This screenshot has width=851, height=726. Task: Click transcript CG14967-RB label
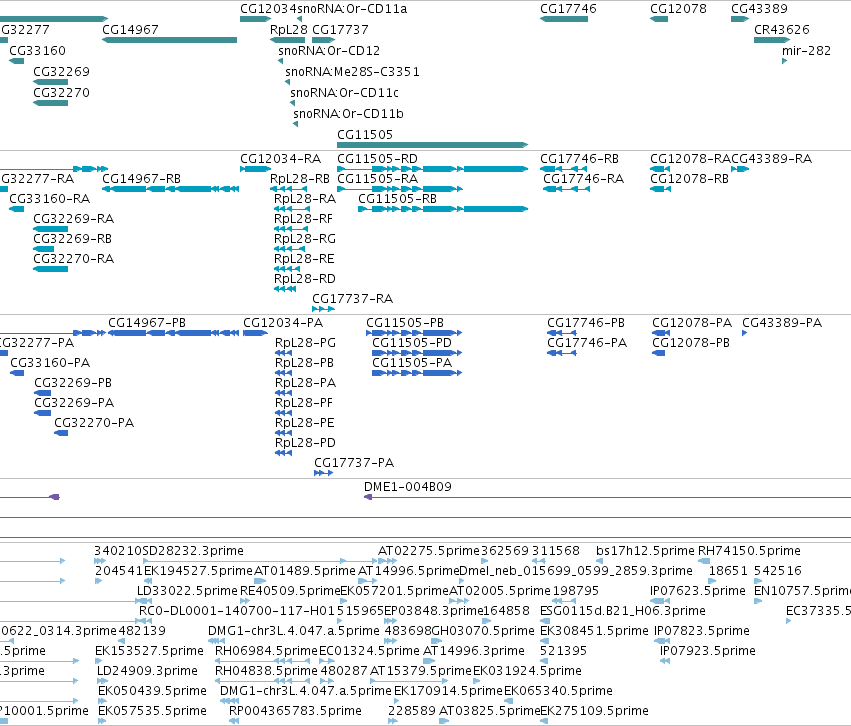141,179
